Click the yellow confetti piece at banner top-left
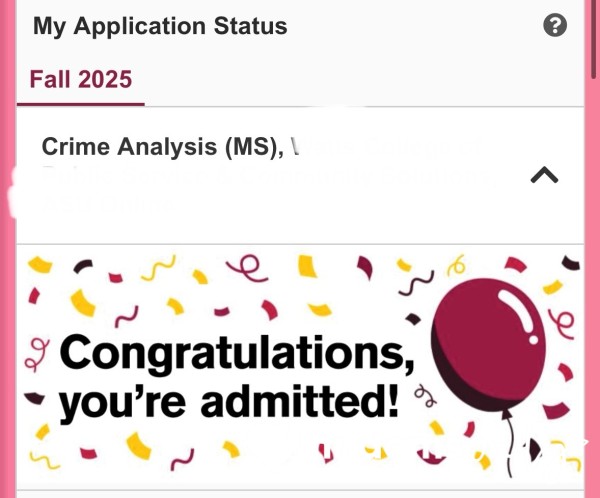This screenshot has height=498, width=600. [40, 265]
